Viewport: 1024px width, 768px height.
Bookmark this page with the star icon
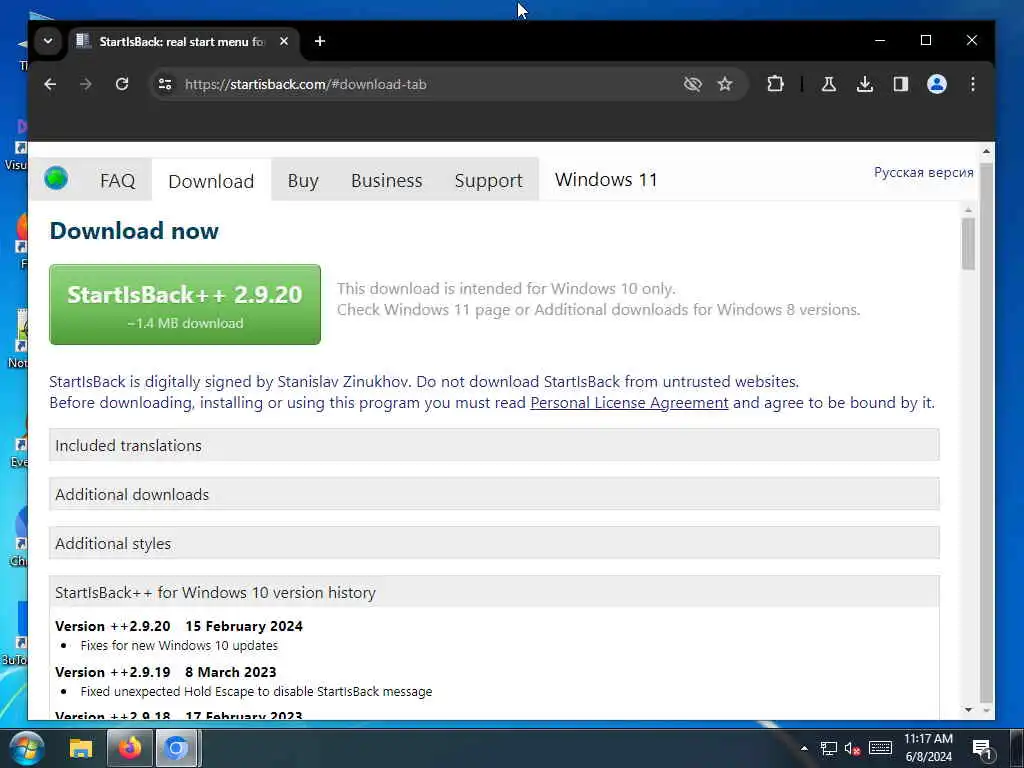click(725, 84)
